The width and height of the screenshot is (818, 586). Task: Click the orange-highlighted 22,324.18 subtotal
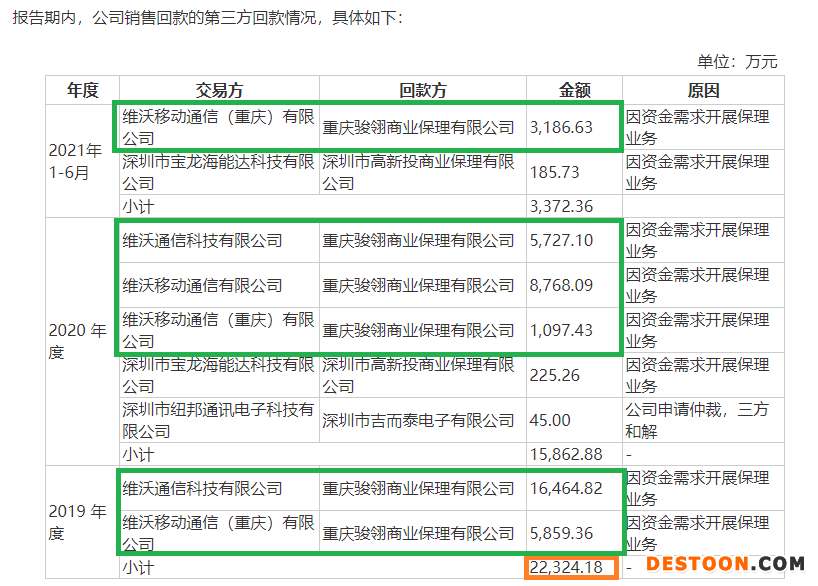click(x=566, y=567)
